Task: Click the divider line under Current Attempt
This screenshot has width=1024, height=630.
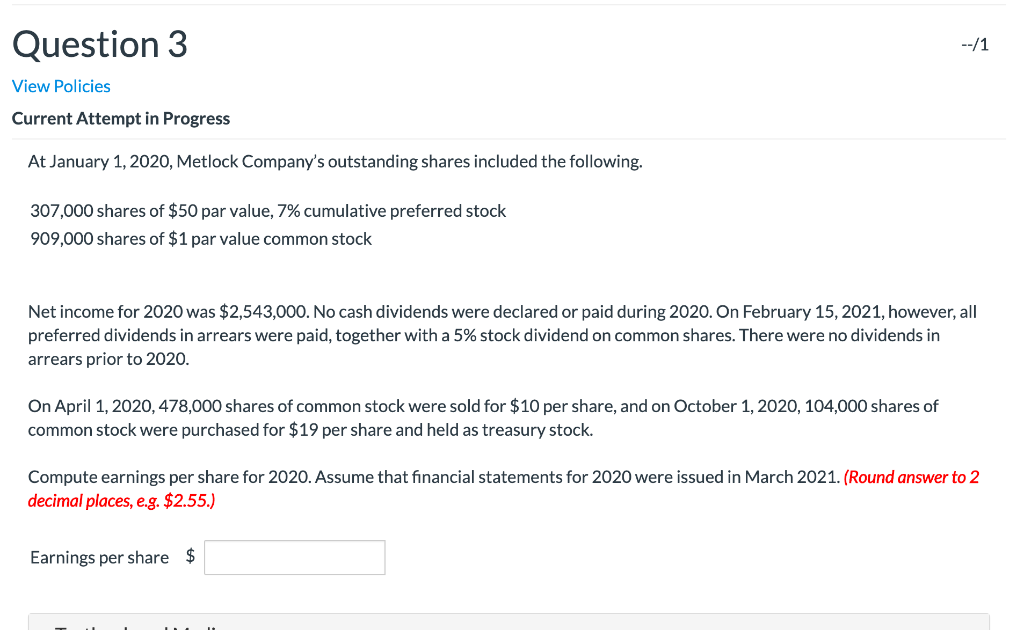Action: (508, 138)
